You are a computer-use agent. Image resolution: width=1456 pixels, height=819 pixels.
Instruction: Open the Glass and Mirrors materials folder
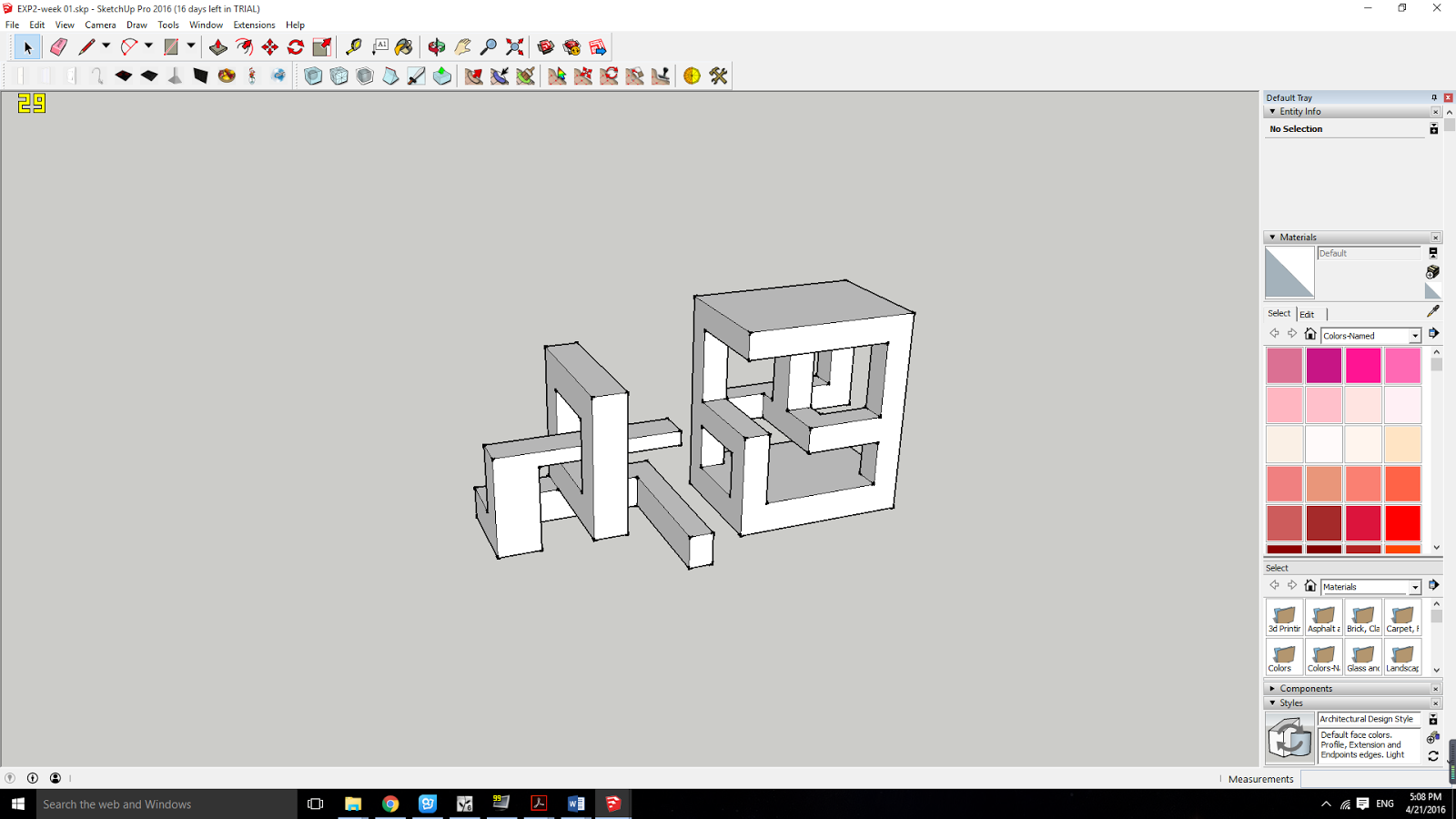coord(1363,657)
